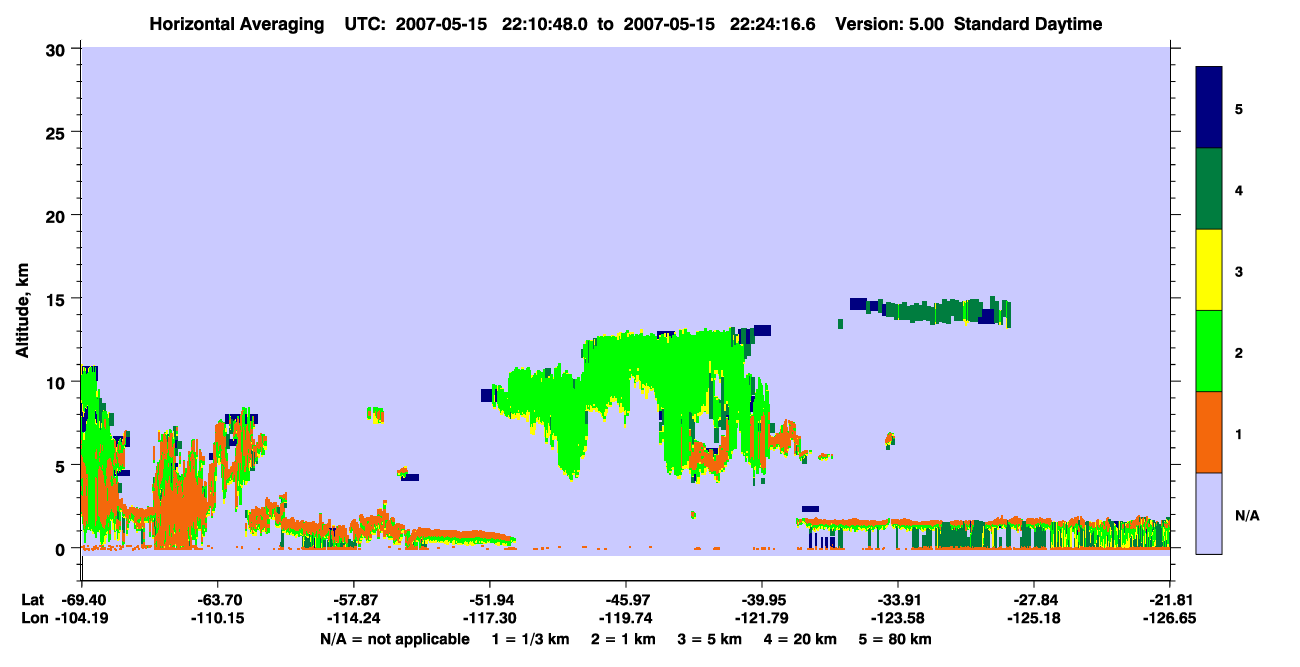Image resolution: width=1300 pixels, height=667 pixels.
Task: Click legend text '5 = 80 km'
Action: pyautogui.click(x=897, y=639)
